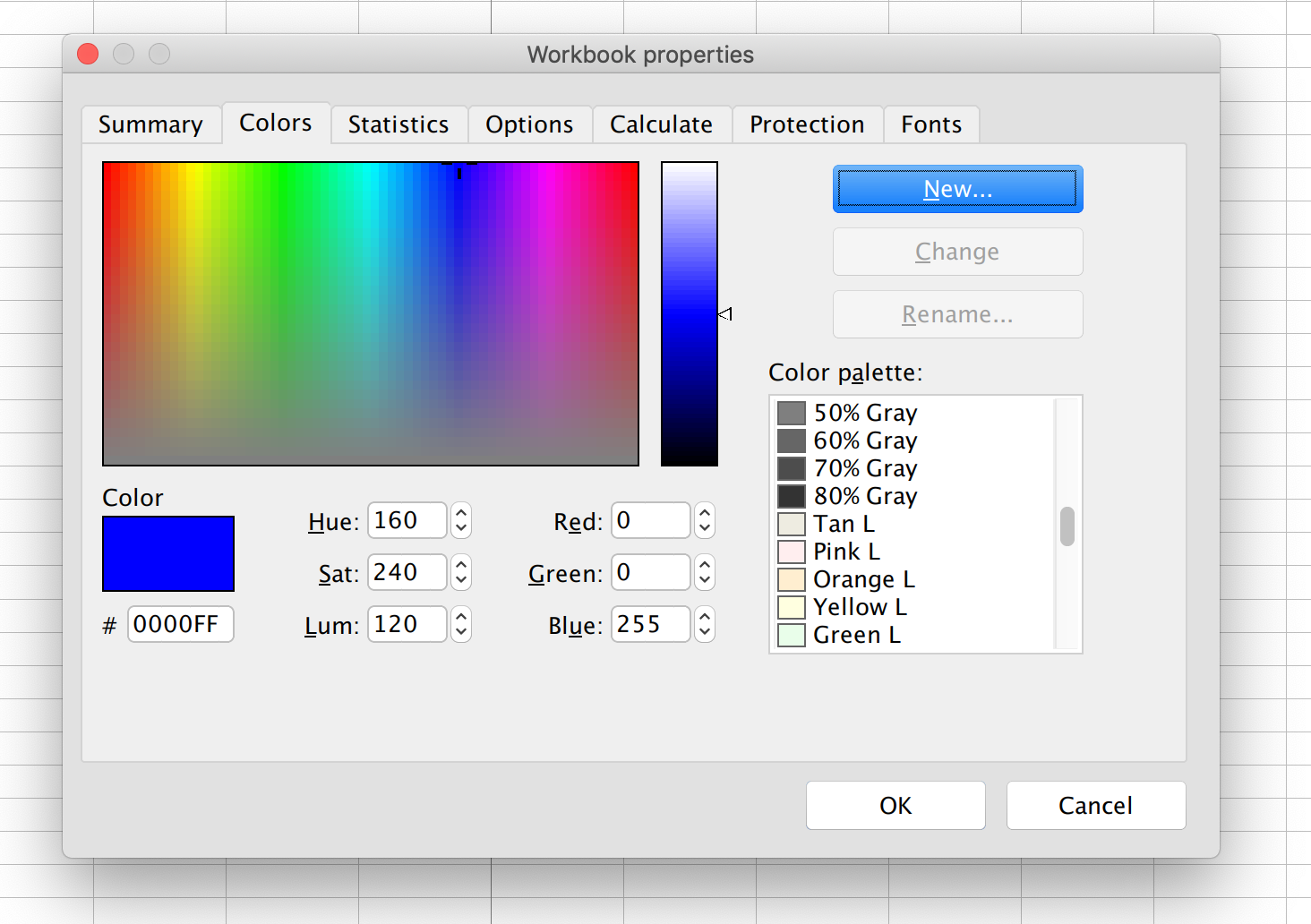The height and width of the screenshot is (924, 1311).
Task: Decrease the Red value with down arrow
Action: coord(705,528)
